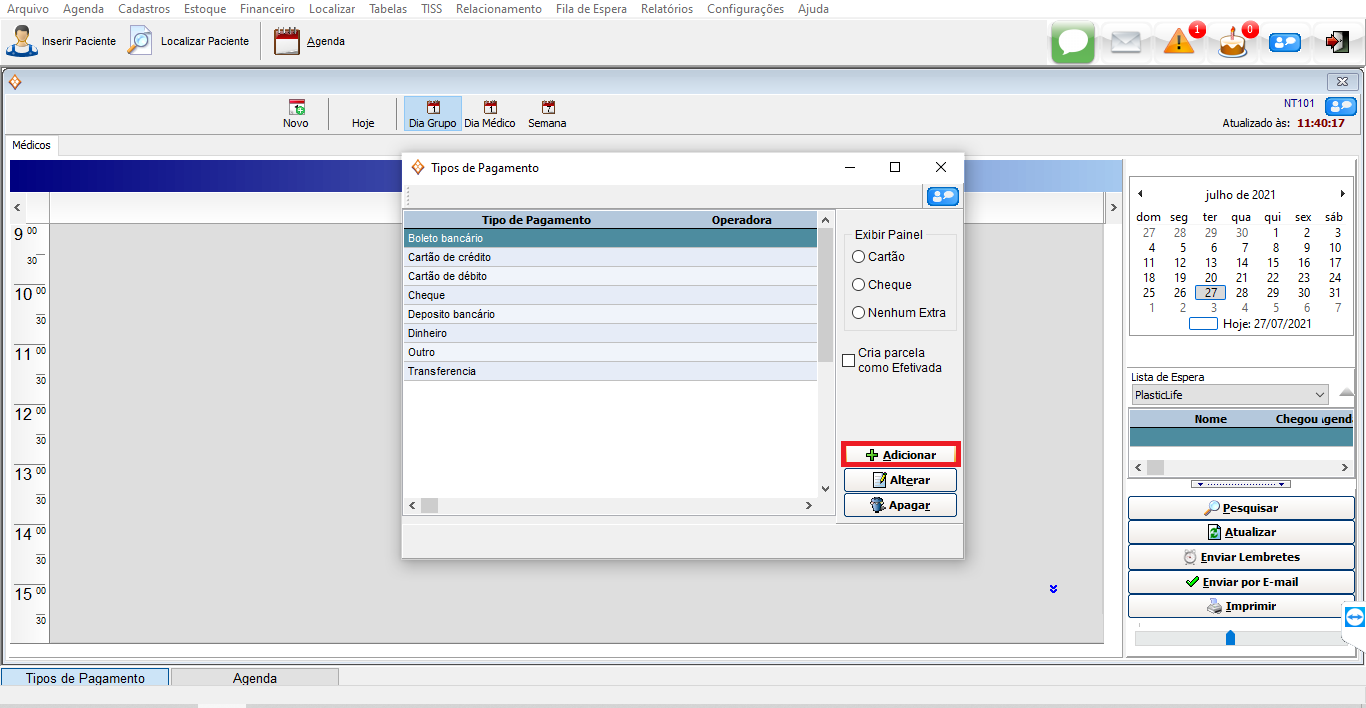The height and width of the screenshot is (708, 1366).
Task: Select the Nenhum Extra radio option
Action: coord(858,313)
